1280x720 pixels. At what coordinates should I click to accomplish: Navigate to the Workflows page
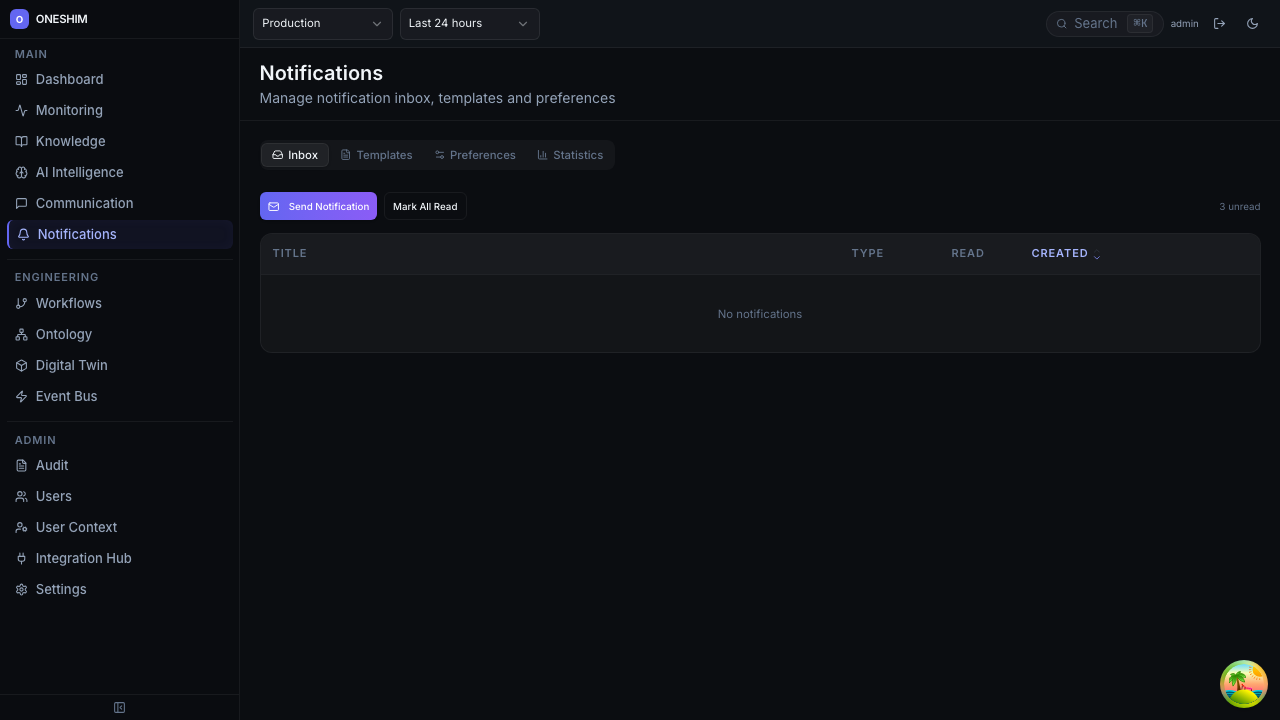point(68,303)
